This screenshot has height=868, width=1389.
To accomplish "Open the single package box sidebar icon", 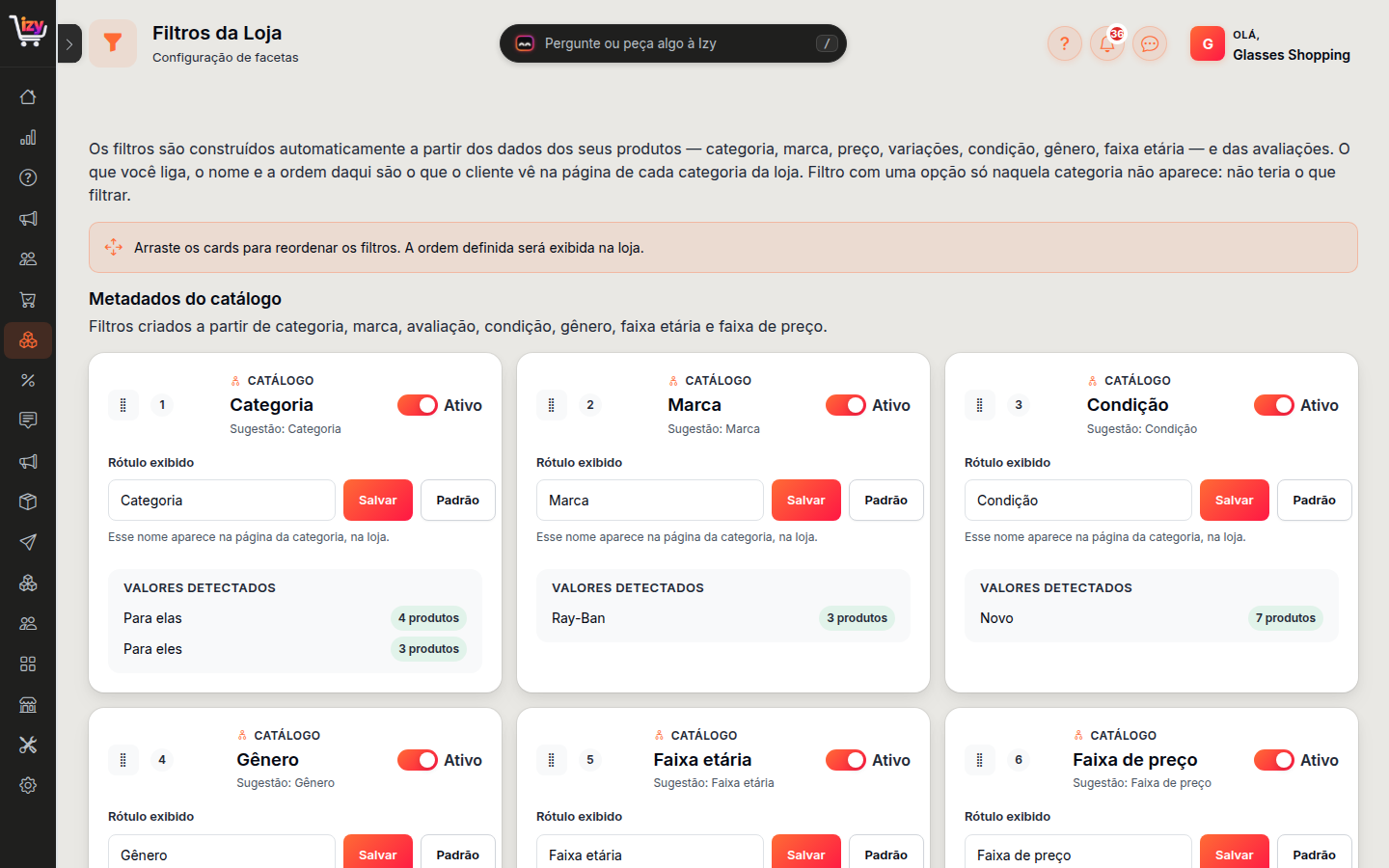I will (28, 502).
